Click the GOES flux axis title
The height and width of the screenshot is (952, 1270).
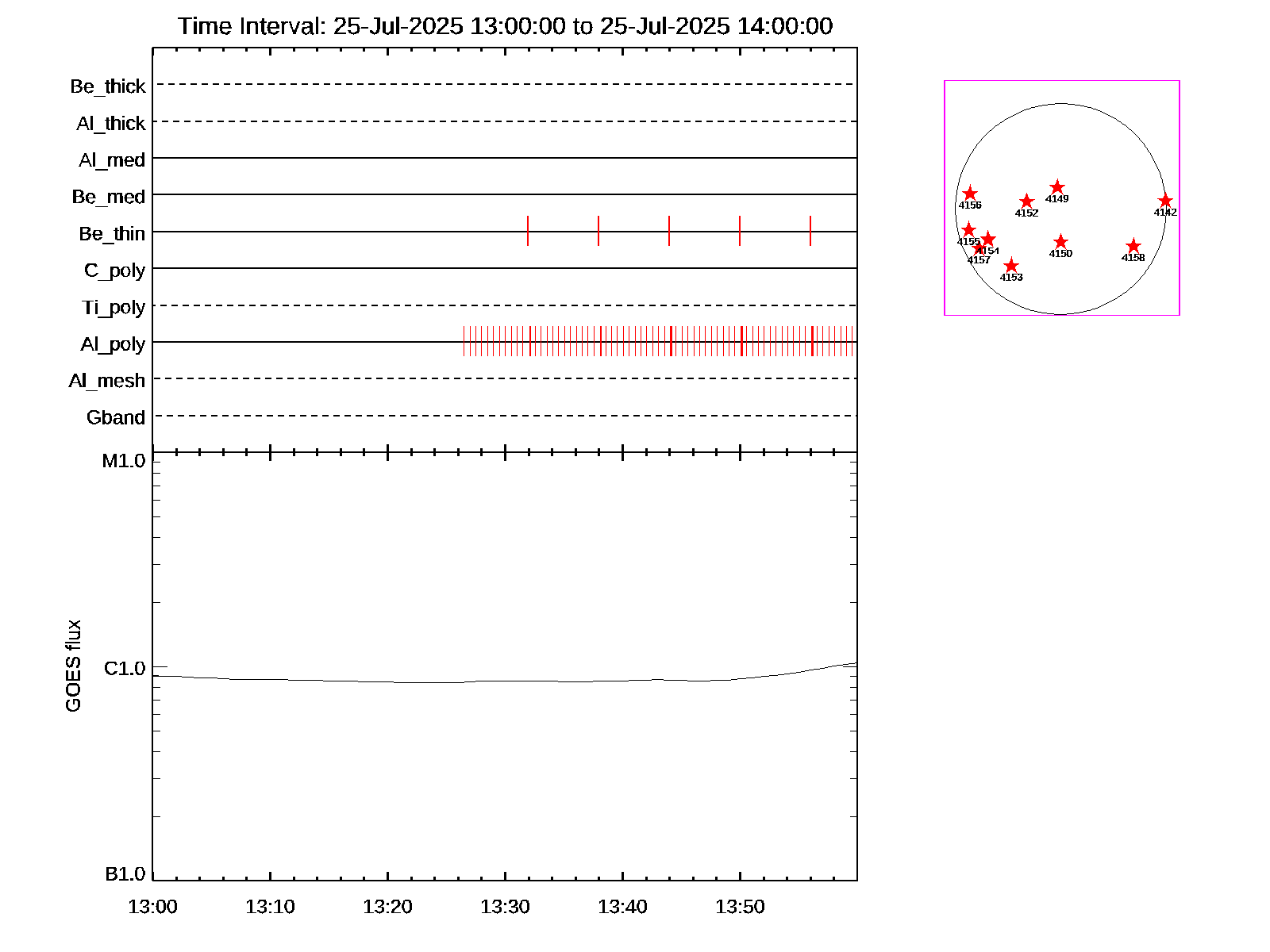point(73,666)
